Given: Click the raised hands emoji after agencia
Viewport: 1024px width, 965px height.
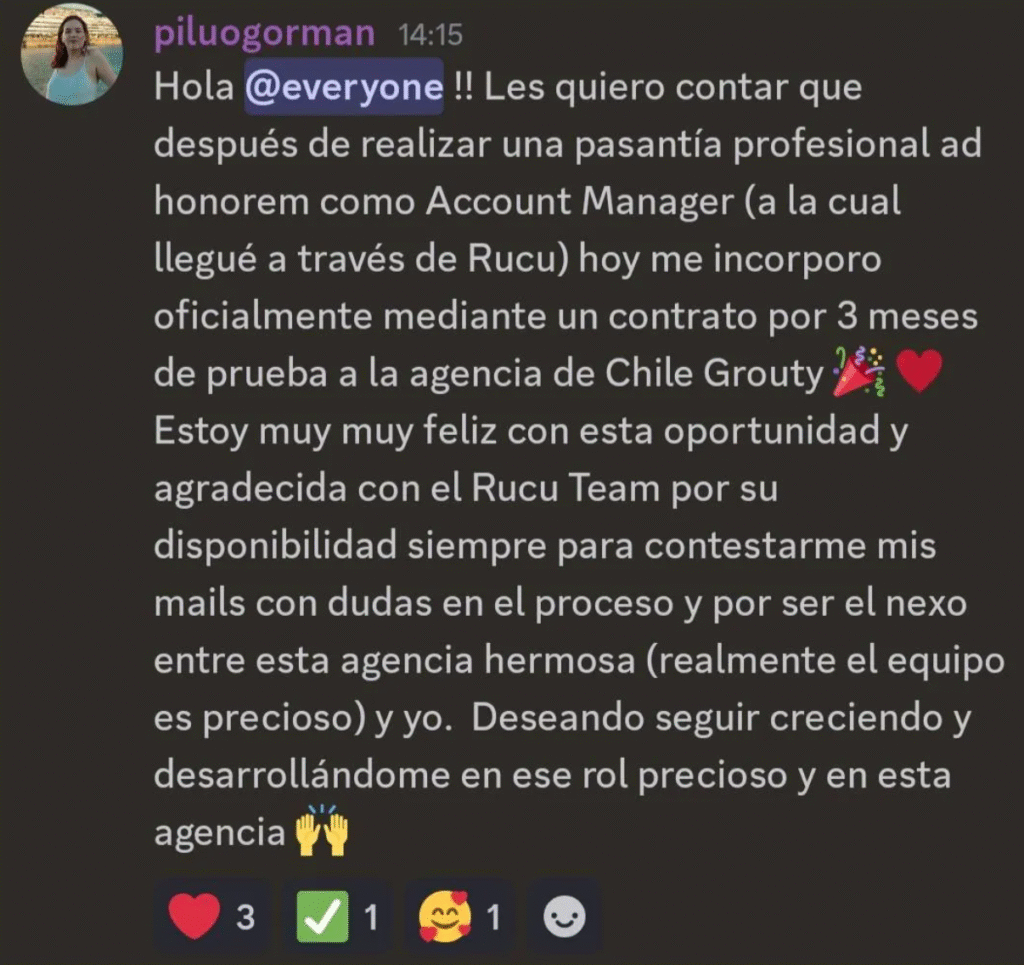Looking at the screenshot, I should click(x=321, y=831).
